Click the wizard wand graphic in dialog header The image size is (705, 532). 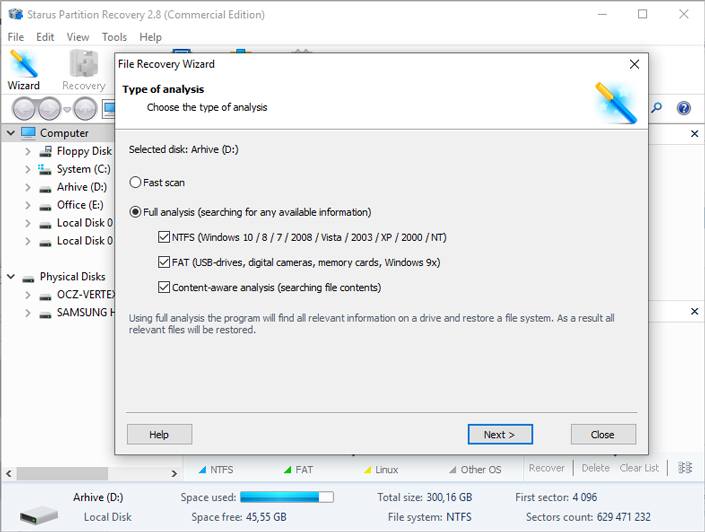616,103
